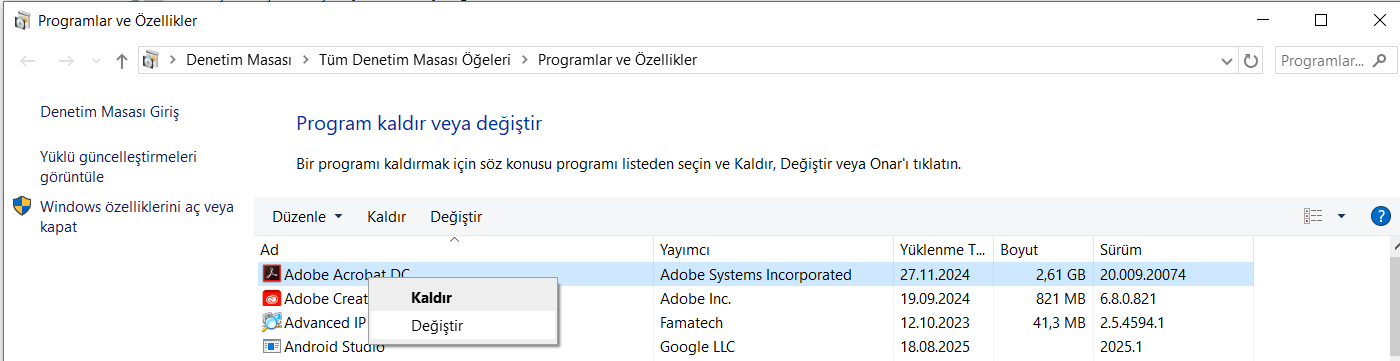Viewport: 1400px width, 361px height.
Task: Click the Kaldır toolbar button
Action: pyautogui.click(x=386, y=216)
